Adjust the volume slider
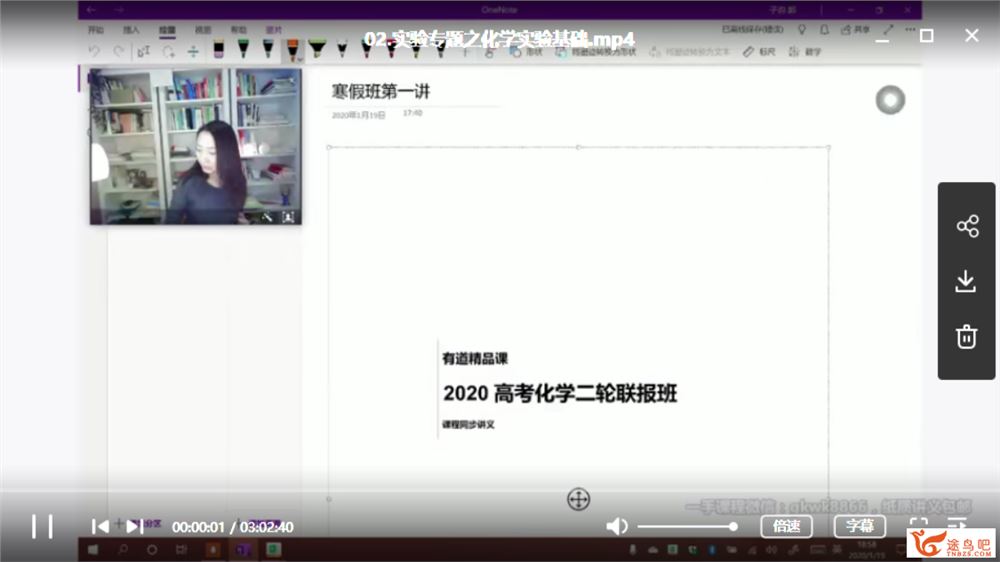The height and width of the screenshot is (562, 1000). (x=686, y=526)
